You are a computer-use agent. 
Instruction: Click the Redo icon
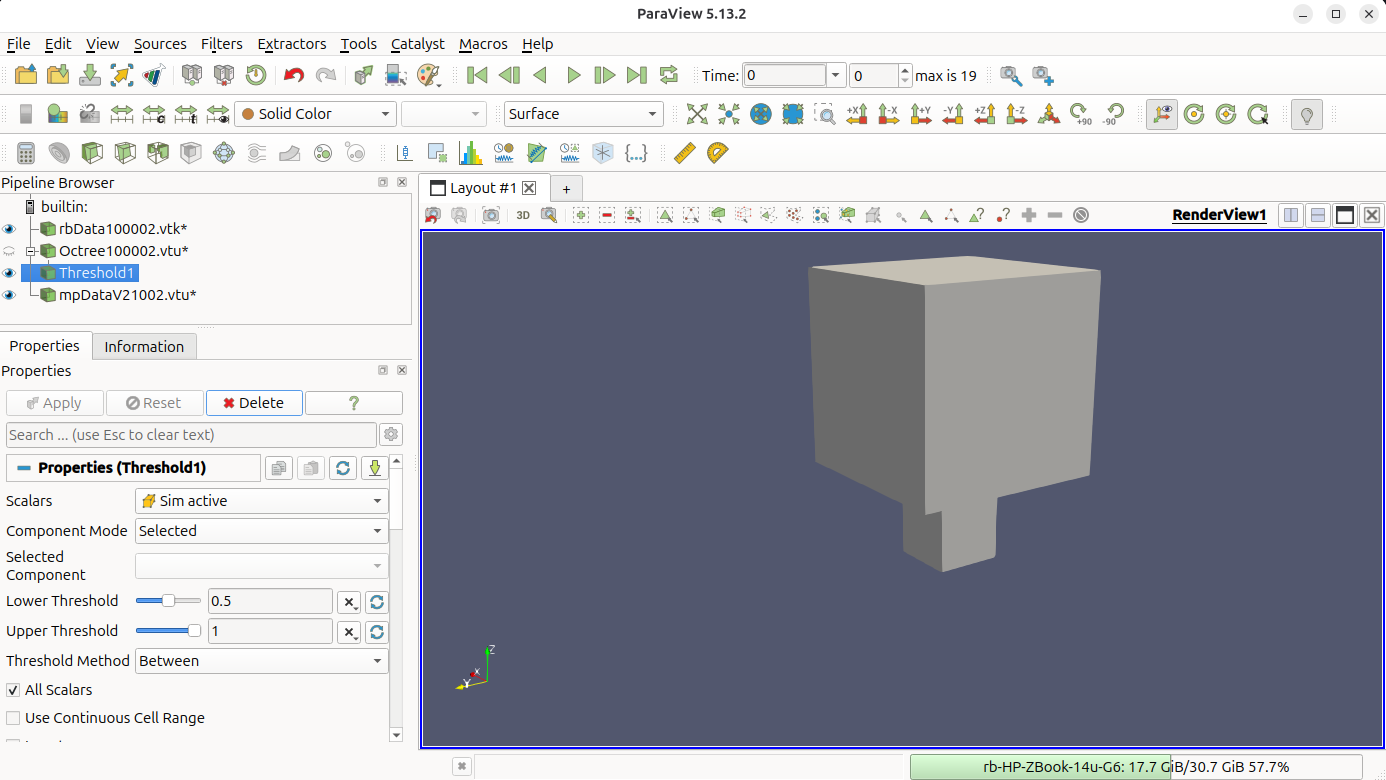(326, 75)
